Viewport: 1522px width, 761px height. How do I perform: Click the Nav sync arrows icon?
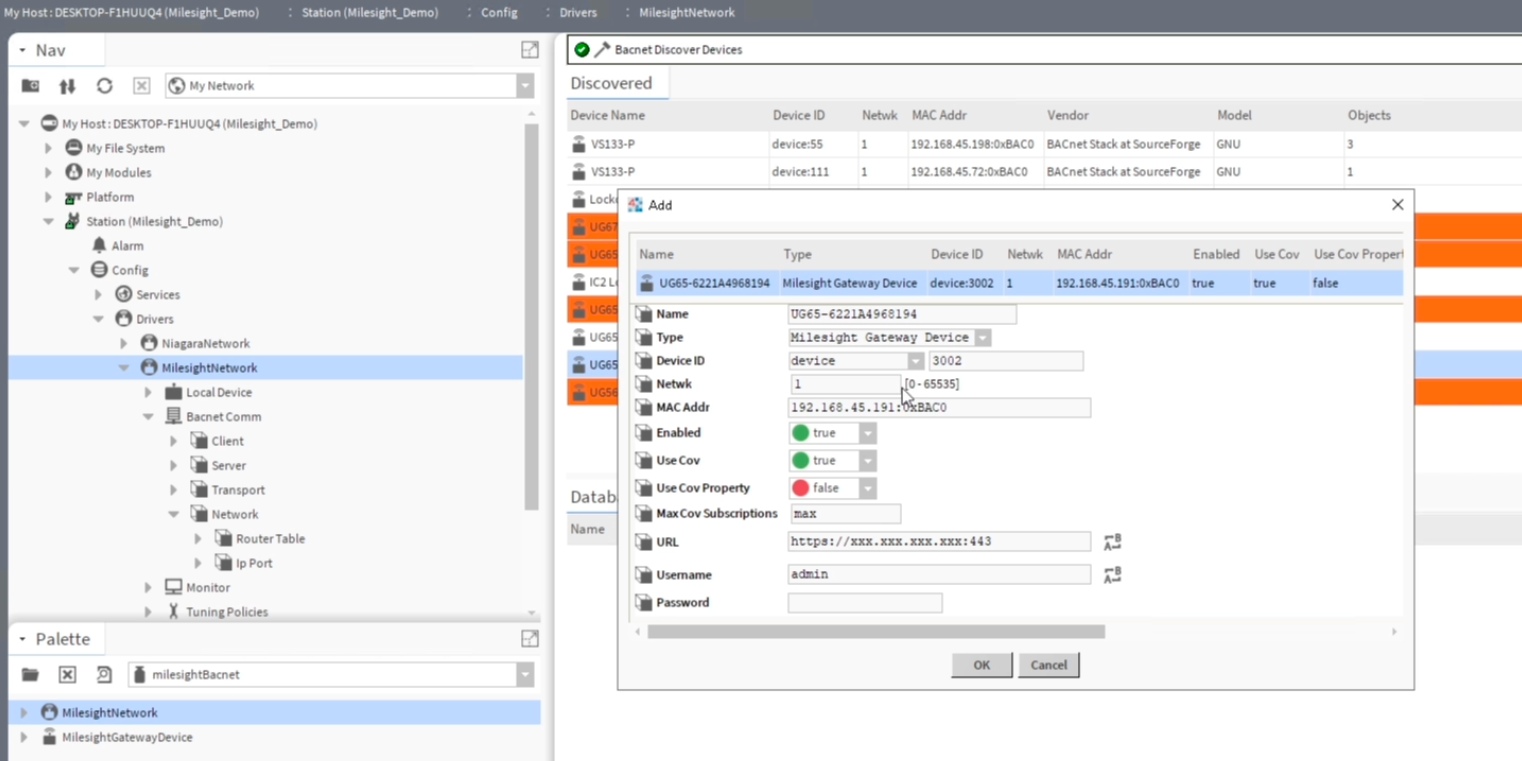point(67,86)
